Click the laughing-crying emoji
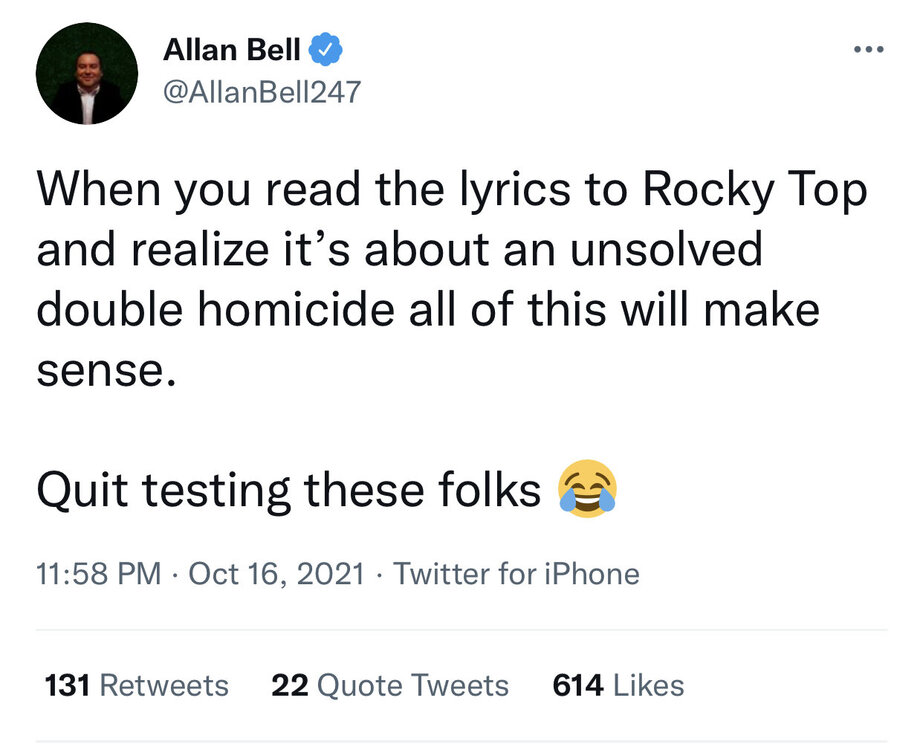Viewport: 923px width, 750px height. pyautogui.click(x=588, y=490)
